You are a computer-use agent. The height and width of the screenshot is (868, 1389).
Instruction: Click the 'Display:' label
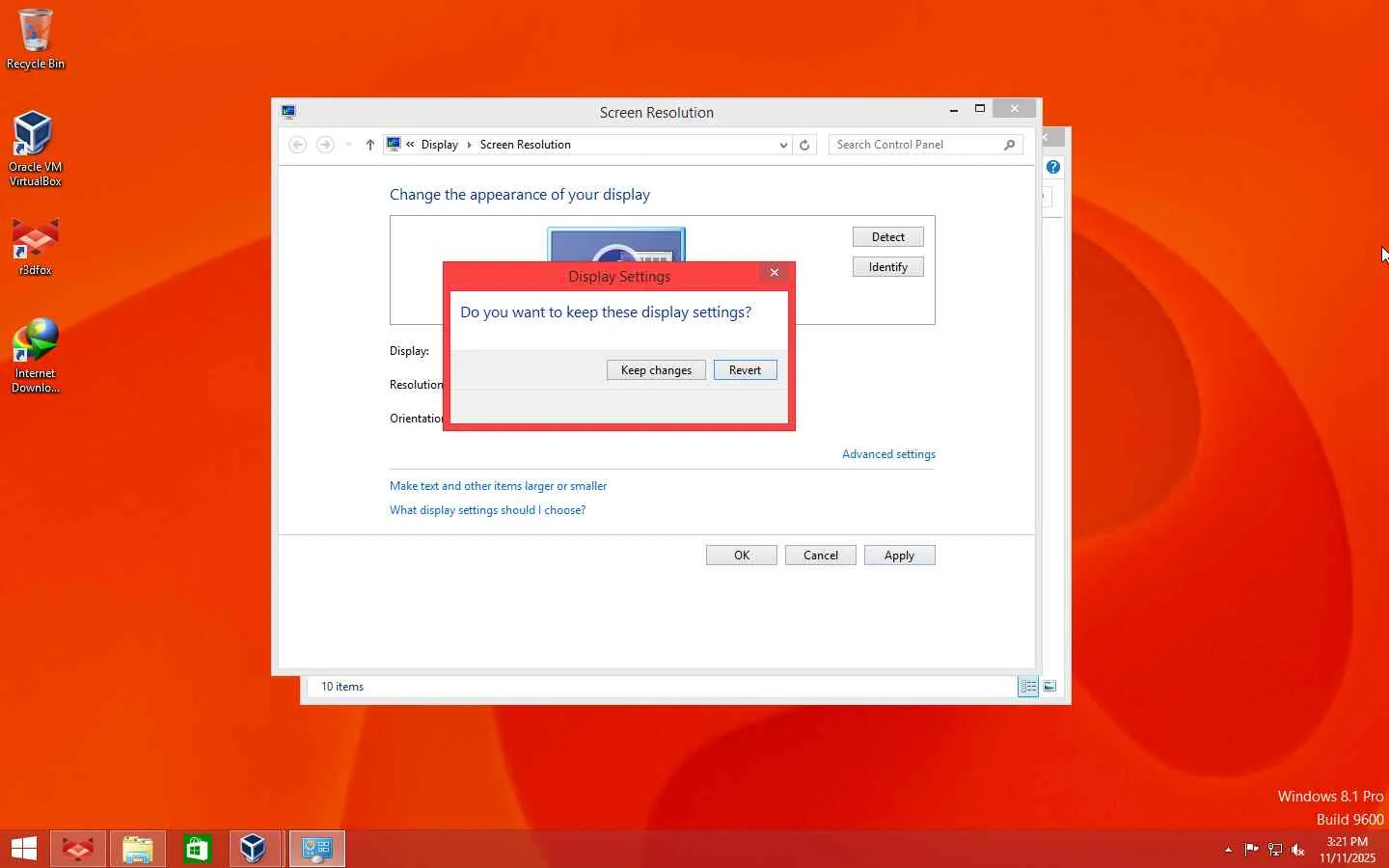click(x=409, y=351)
